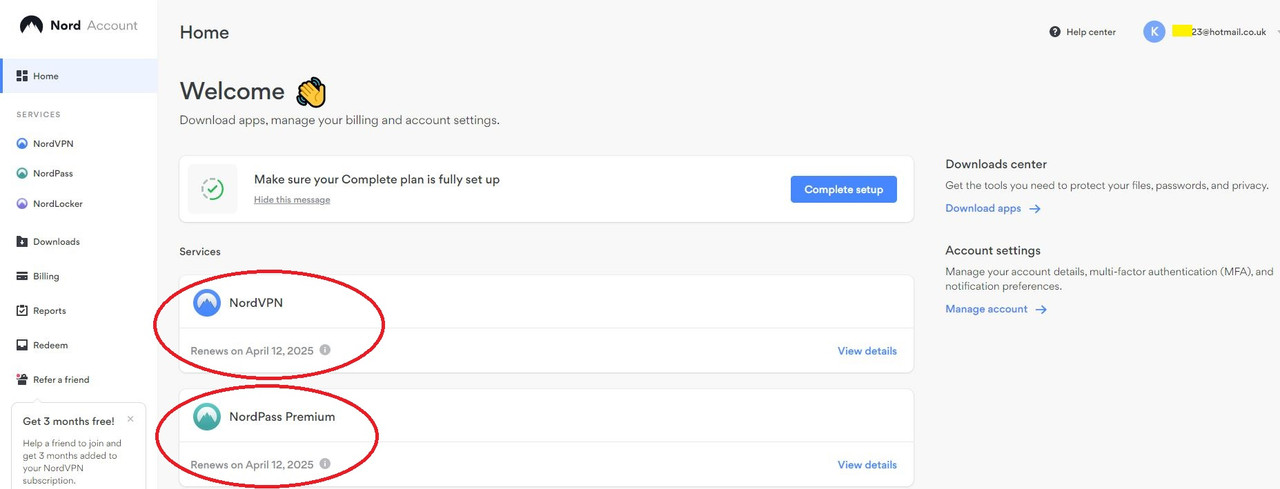Screen dimensions: 1280x489
Task: Open the Manage account link
Action: 996,309
